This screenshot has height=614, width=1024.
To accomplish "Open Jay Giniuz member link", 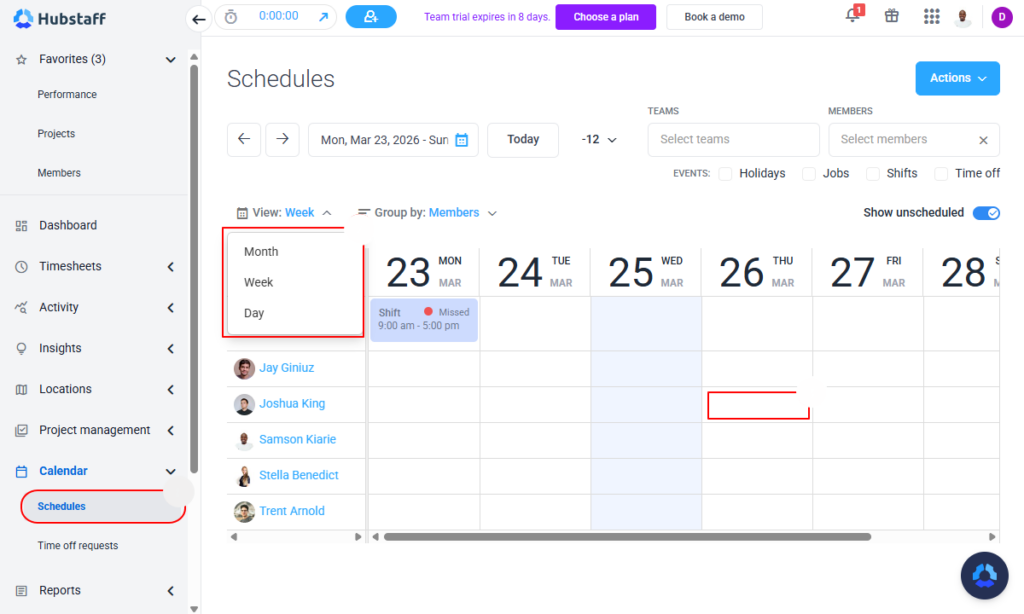I will tap(287, 368).
